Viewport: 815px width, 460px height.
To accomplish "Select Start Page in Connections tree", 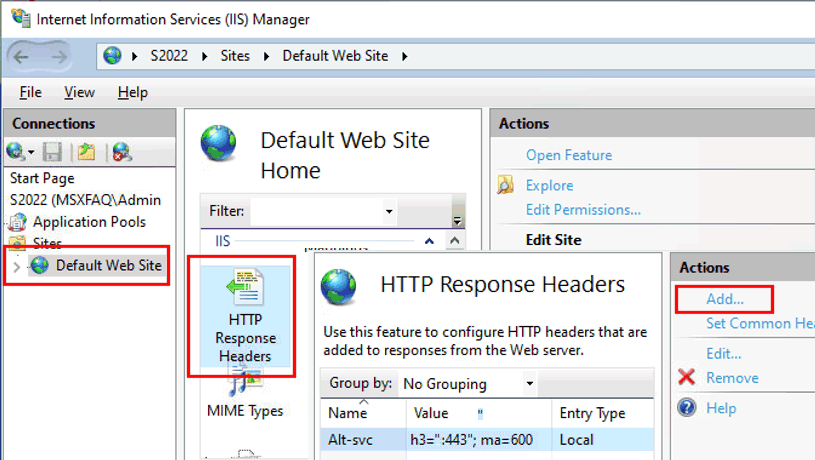I will (42, 178).
